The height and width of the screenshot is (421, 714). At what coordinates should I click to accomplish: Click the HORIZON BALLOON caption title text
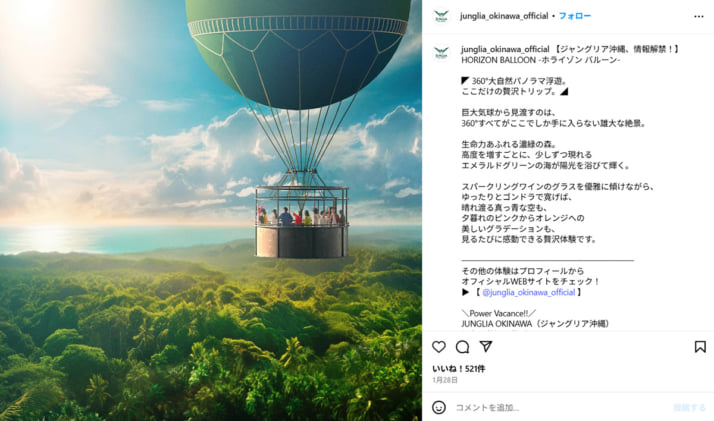point(540,60)
